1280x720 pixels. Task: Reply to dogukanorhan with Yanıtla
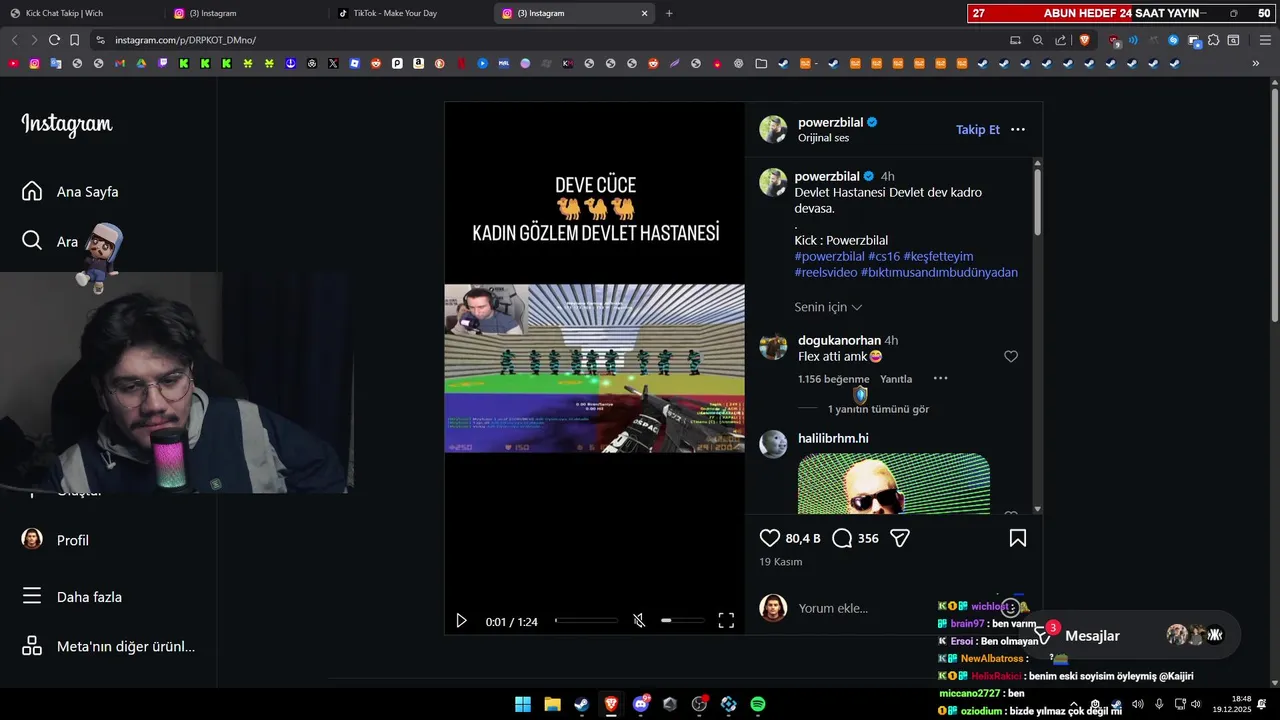coord(896,379)
